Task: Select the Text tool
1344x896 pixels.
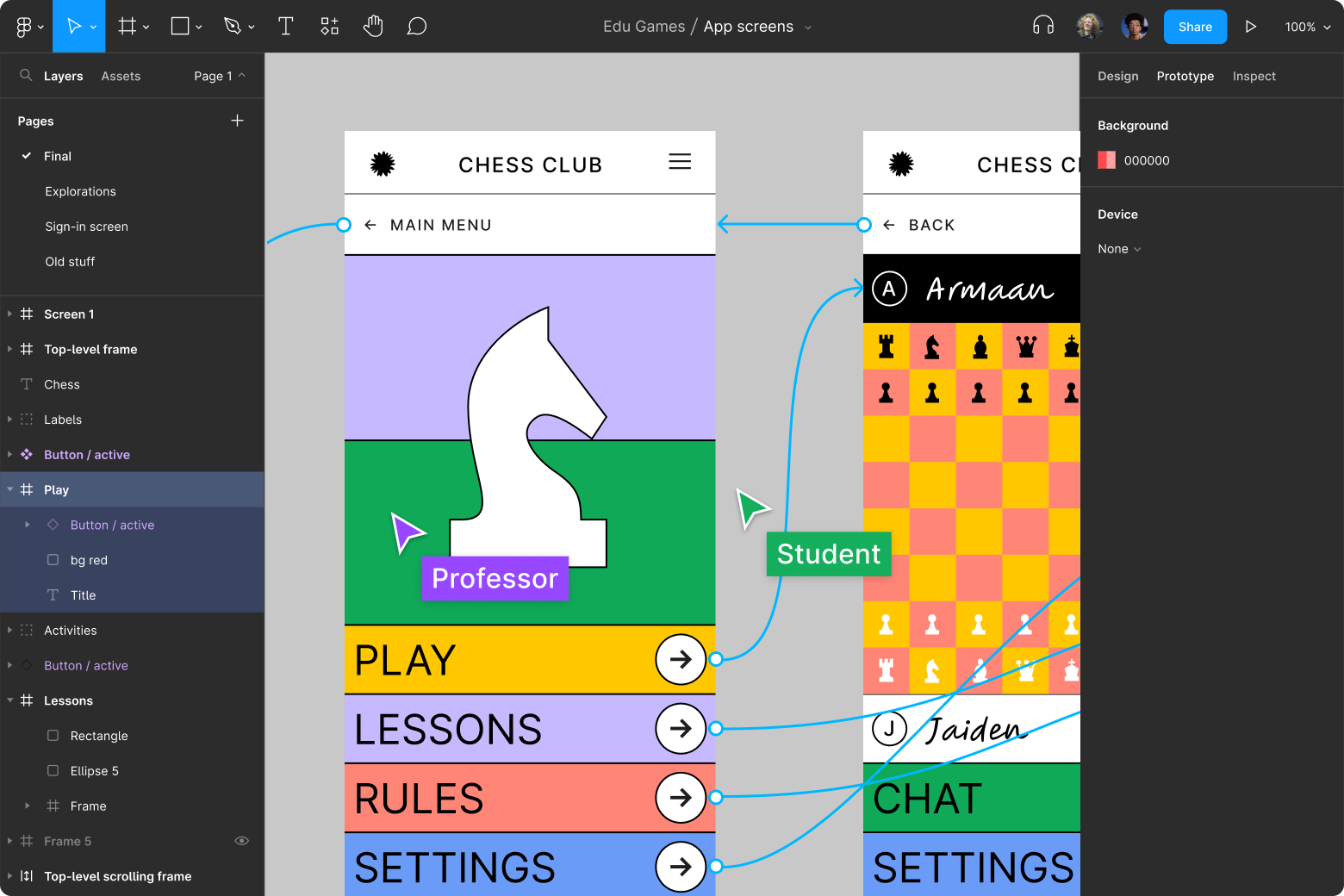Action: [285, 26]
